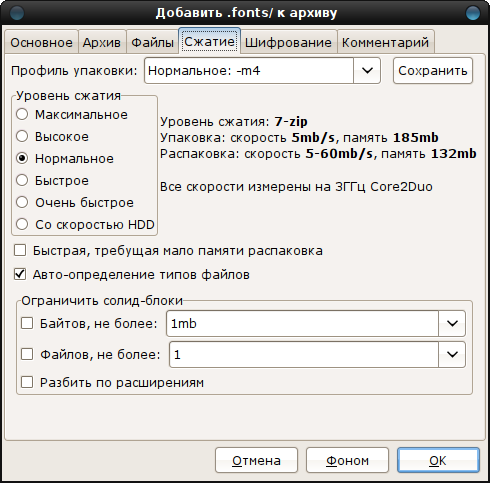Click the 'Уровень сжатия: 7-zip' info text
The image size is (490, 483).
tap(234, 122)
